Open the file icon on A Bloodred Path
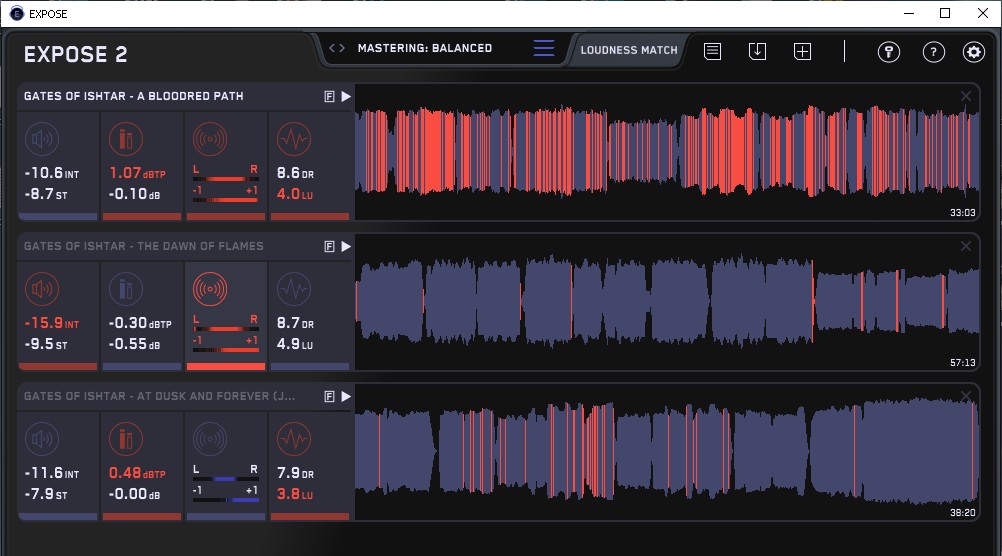 coord(329,97)
